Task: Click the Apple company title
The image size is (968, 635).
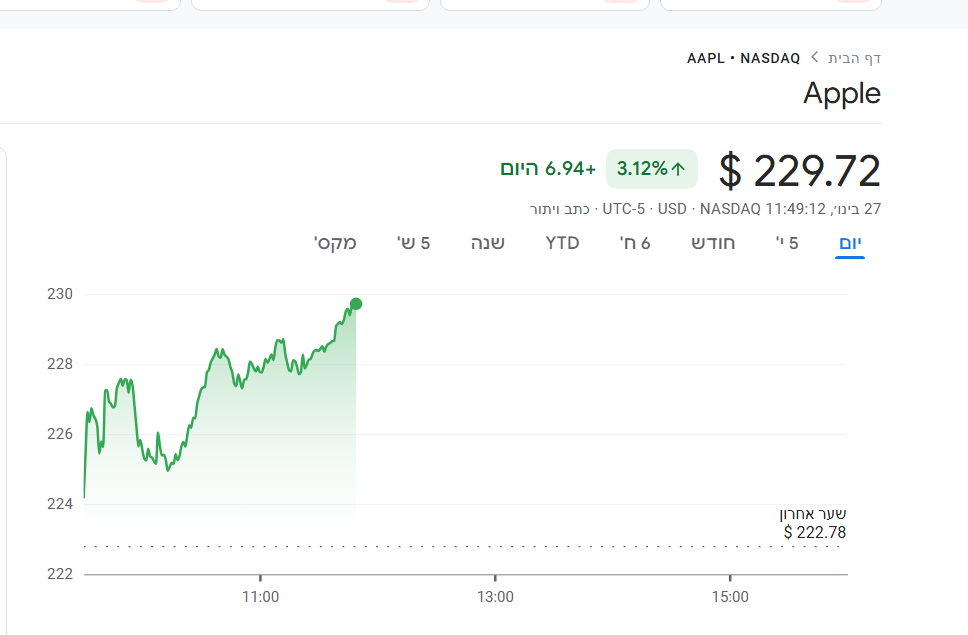Action: pos(842,94)
